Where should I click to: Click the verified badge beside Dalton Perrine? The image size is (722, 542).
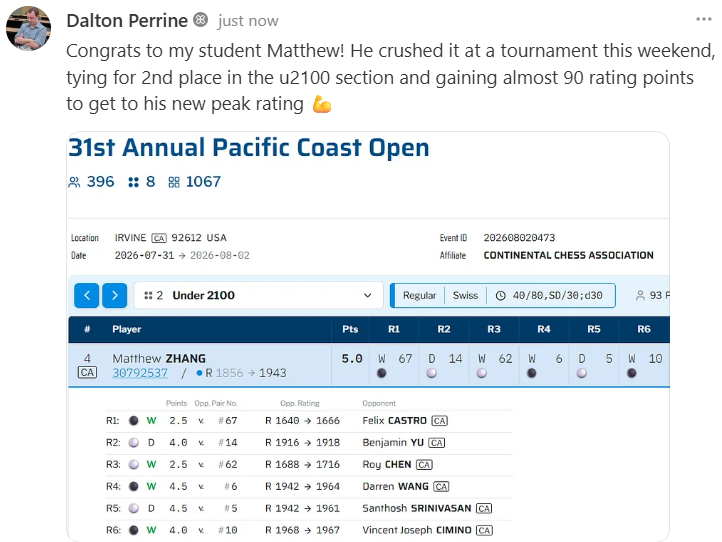click(200, 20)
